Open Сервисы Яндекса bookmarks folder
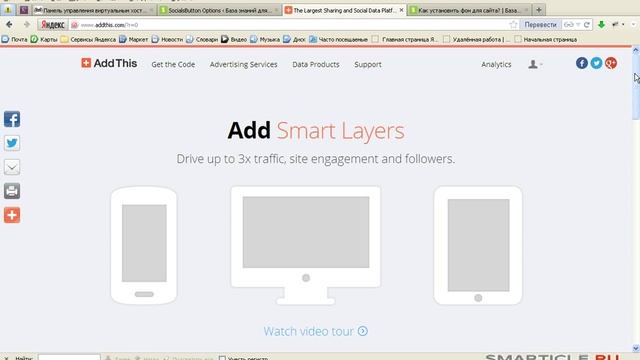The image size is (640, 360). click(89, 40)
